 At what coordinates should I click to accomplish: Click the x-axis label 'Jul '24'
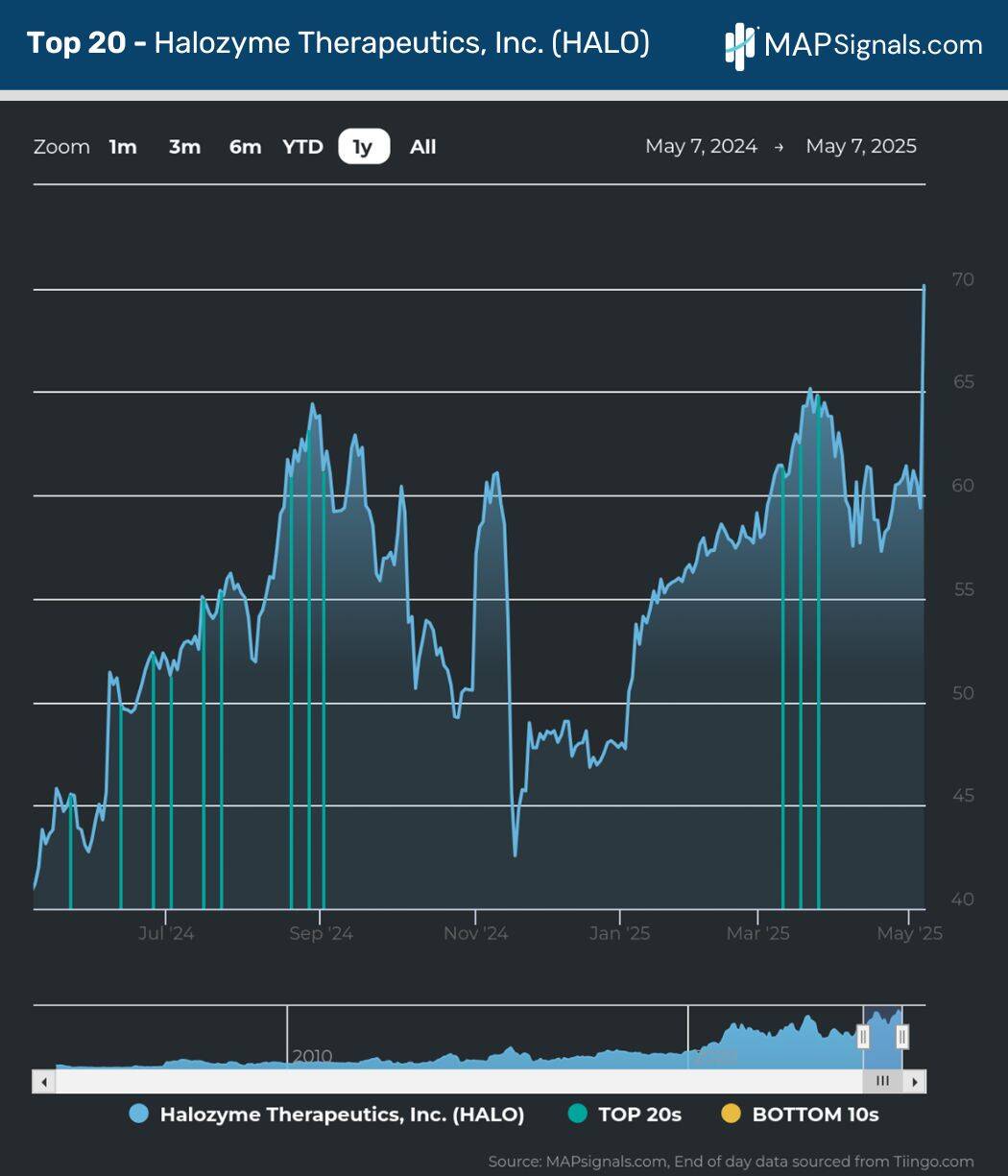coord(166,933)
